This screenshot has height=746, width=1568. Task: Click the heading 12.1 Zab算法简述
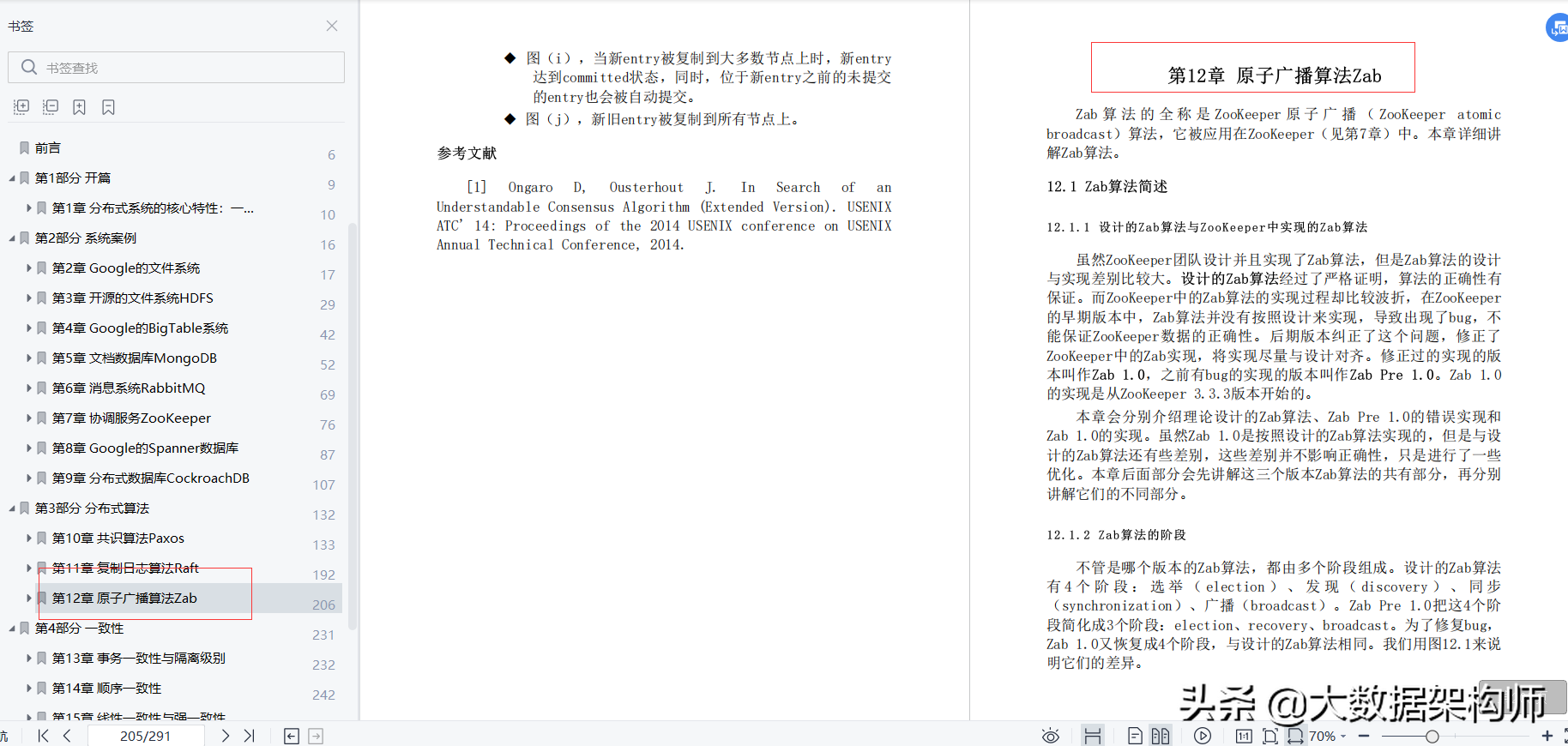(x=1107, y=187)
